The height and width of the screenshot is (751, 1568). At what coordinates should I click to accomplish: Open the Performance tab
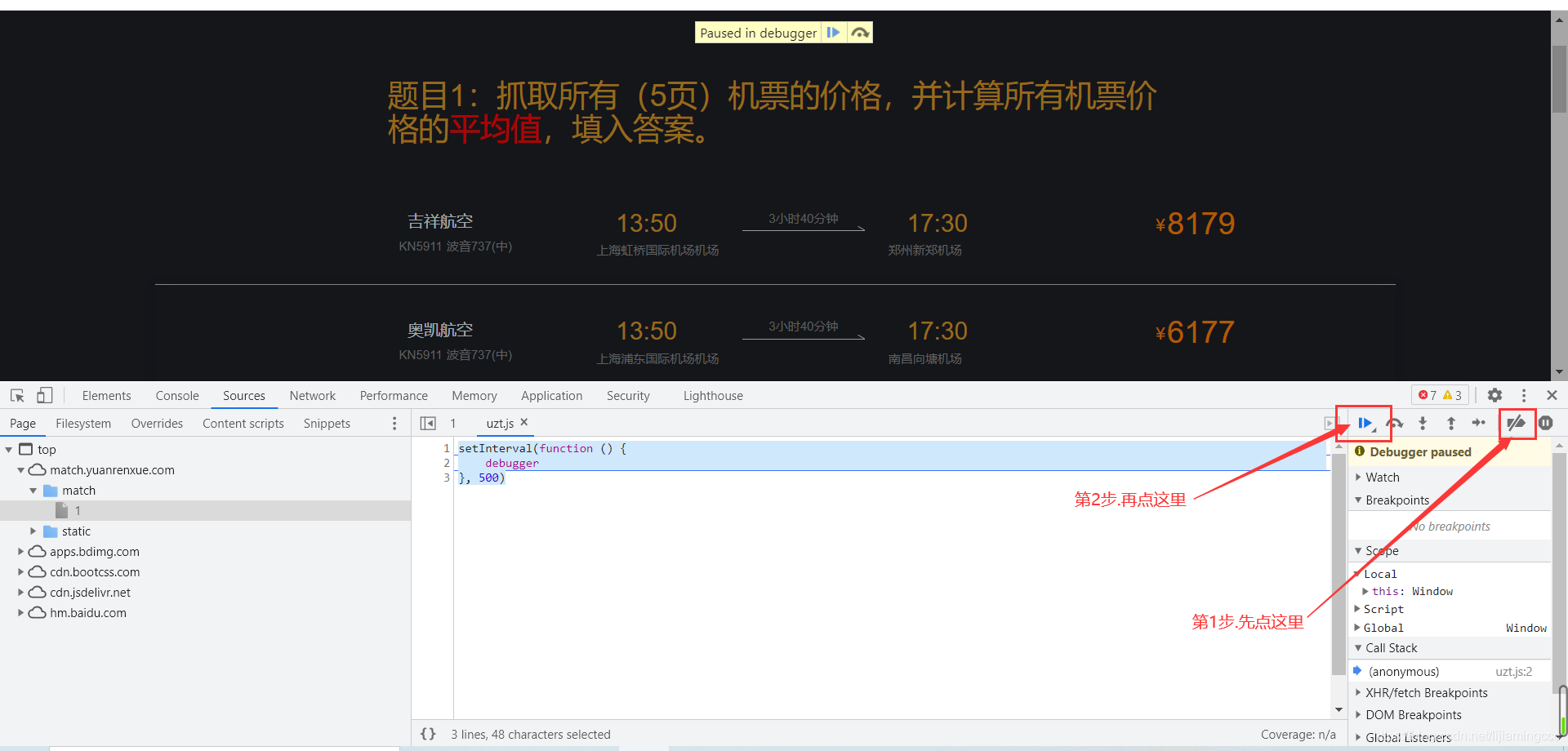pyautogui.click(x=394, y=395)
